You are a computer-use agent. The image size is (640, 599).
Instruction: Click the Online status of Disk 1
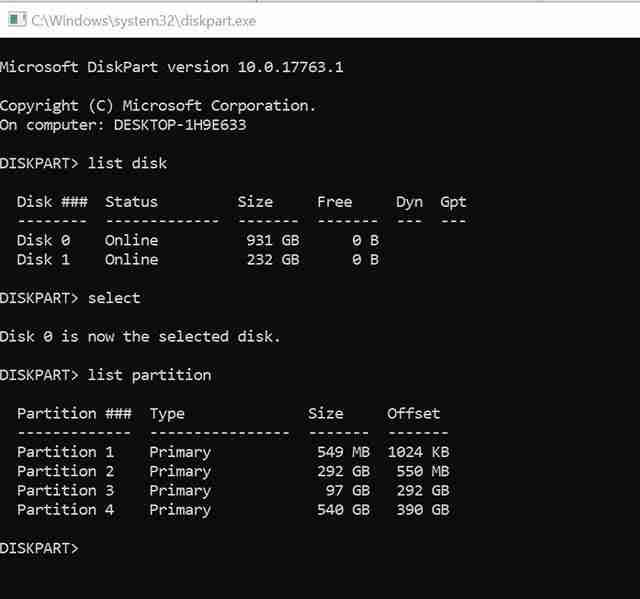(x=131, y=260)
